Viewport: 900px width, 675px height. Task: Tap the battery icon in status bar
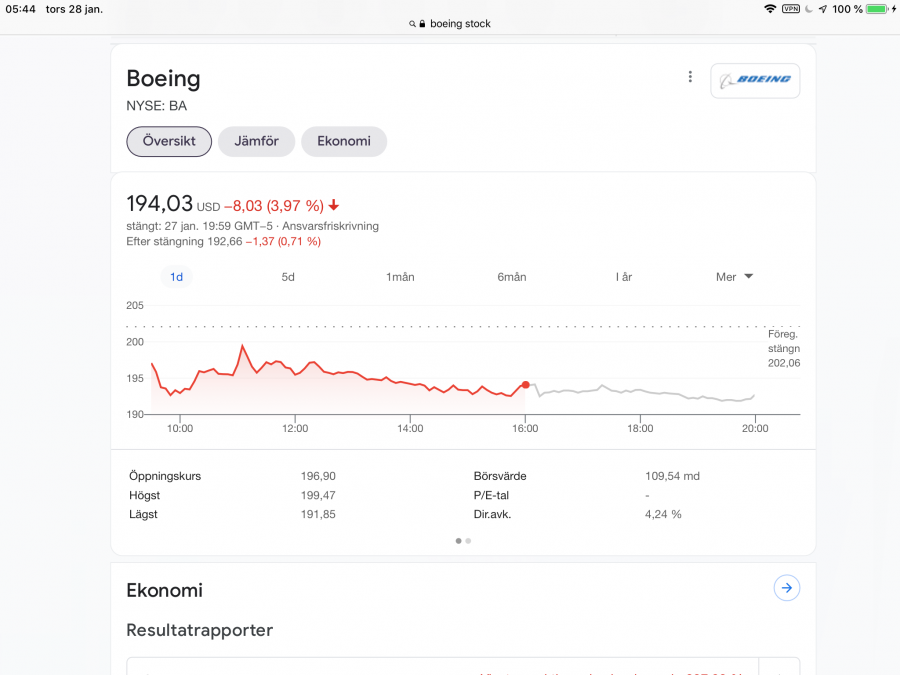[x=877, y=9]
